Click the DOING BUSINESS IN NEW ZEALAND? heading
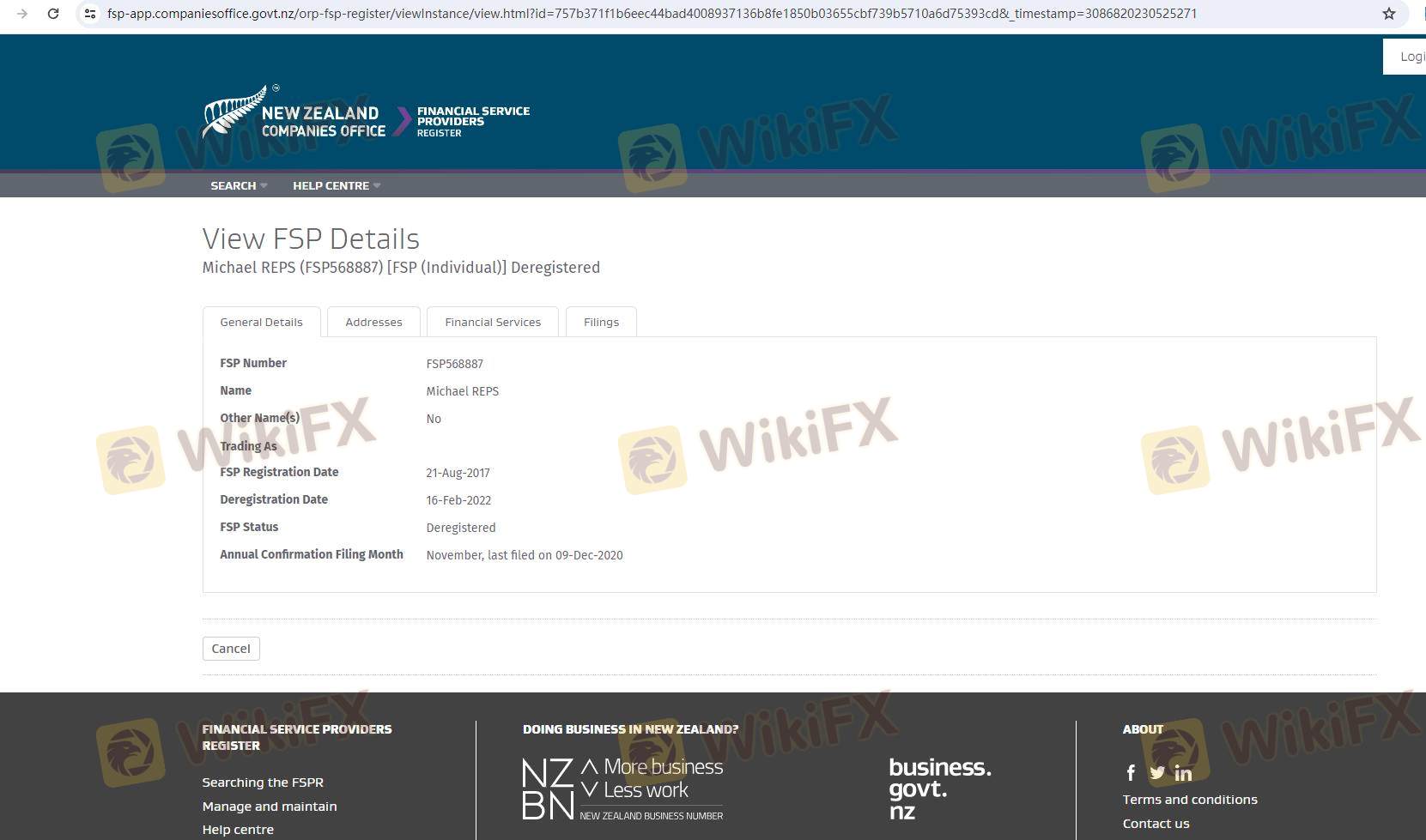 coord(630,729)
